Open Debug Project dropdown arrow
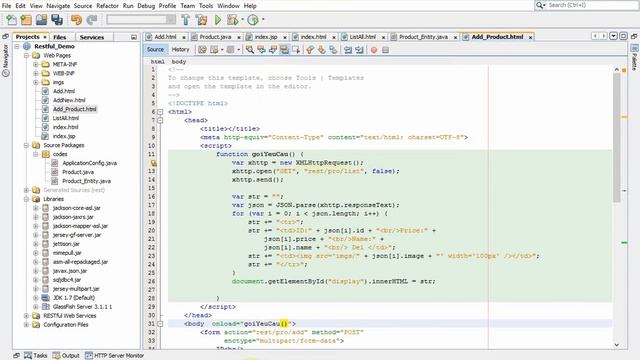 point(242,20)
